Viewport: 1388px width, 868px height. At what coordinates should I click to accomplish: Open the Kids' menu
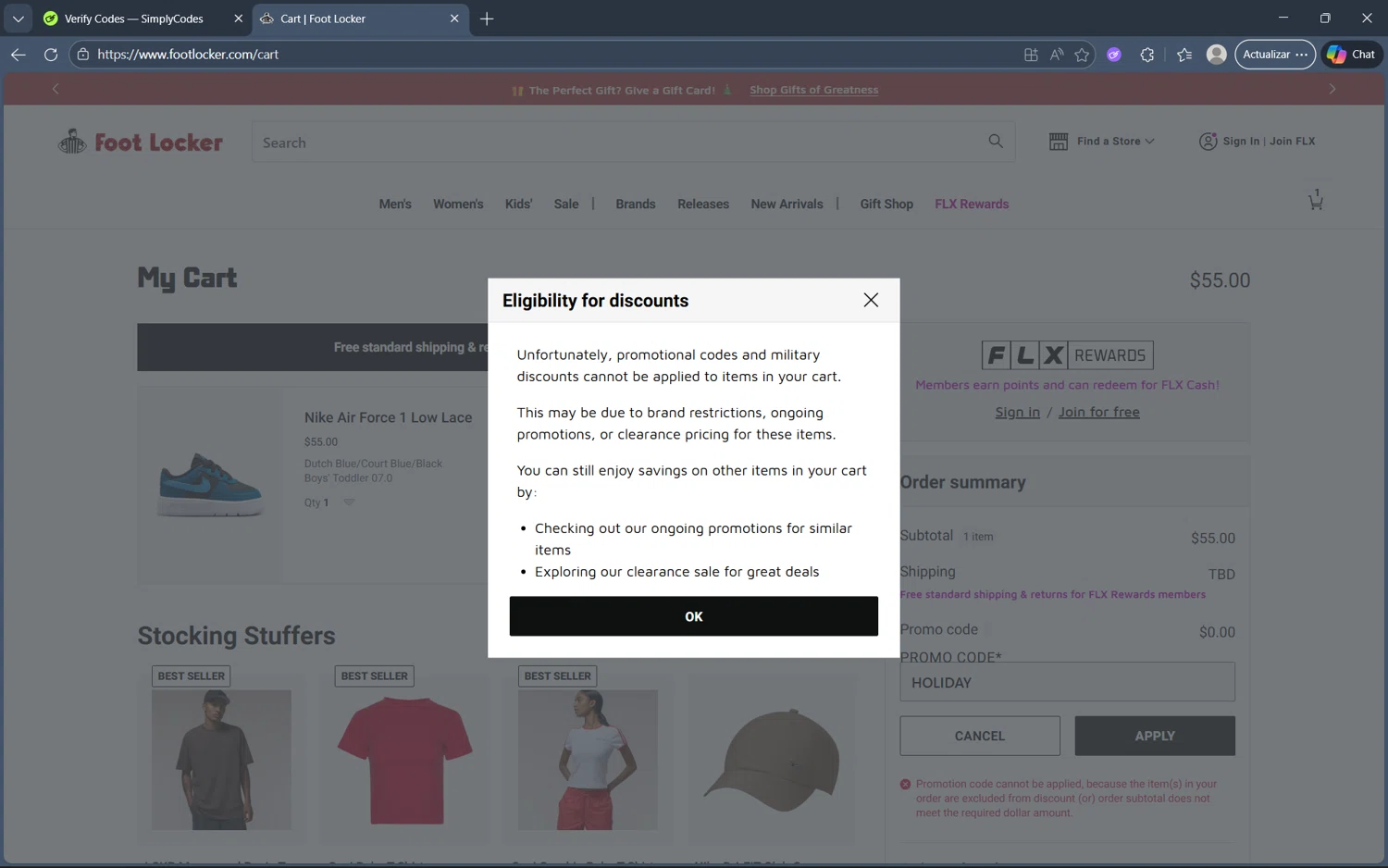[x=518, y=205]
